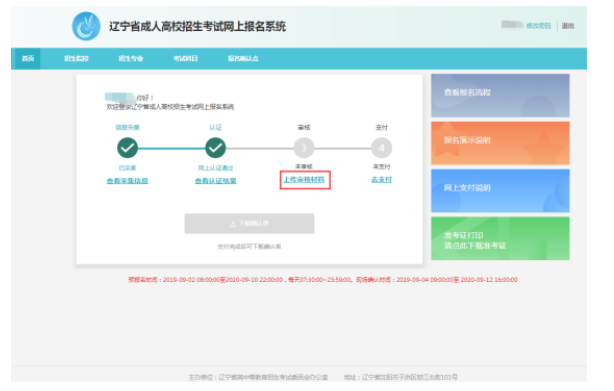Select the grey step 4 支付 circle

381,148
